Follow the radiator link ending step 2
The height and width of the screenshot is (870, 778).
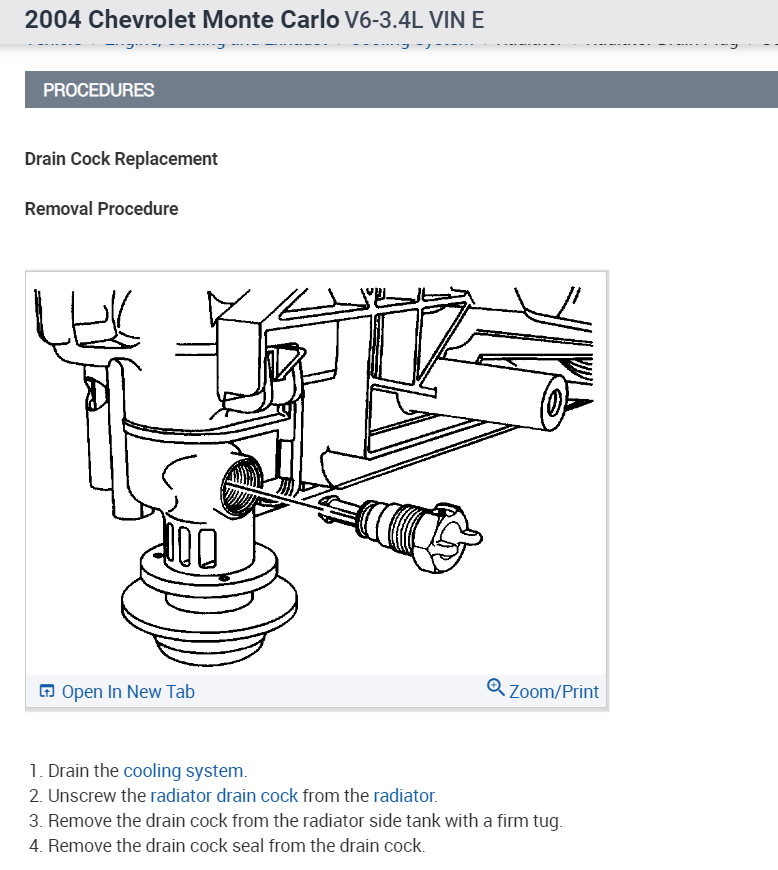(403, 796)
